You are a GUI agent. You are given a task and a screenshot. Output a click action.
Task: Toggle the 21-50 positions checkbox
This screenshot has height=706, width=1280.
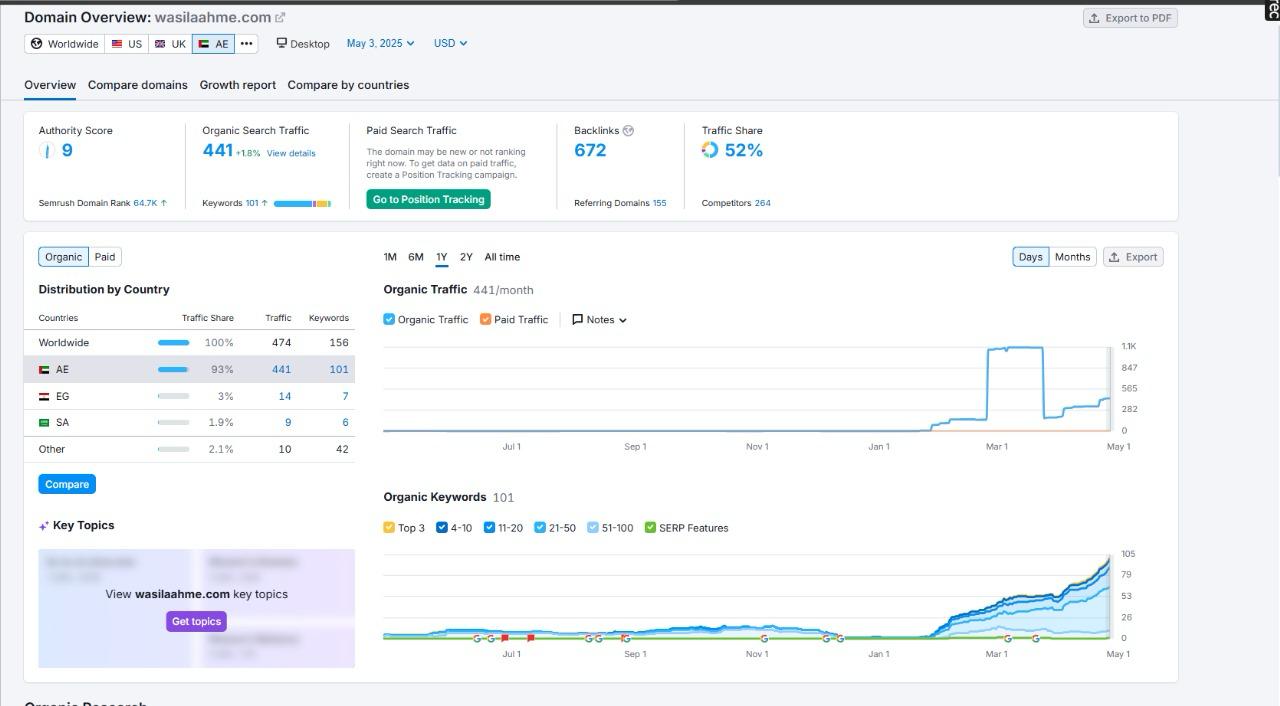[540, 528]
